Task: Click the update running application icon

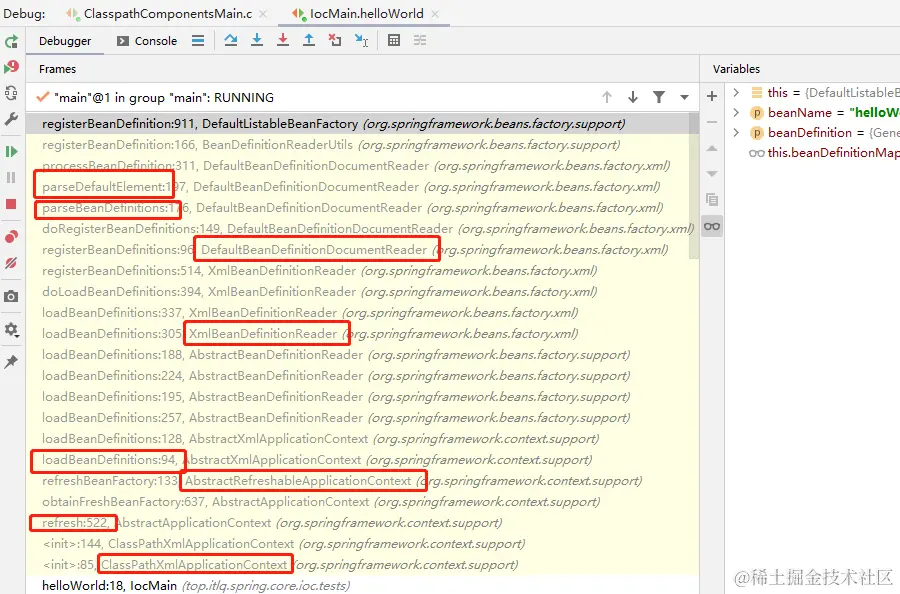Action: tap(11, 93)
